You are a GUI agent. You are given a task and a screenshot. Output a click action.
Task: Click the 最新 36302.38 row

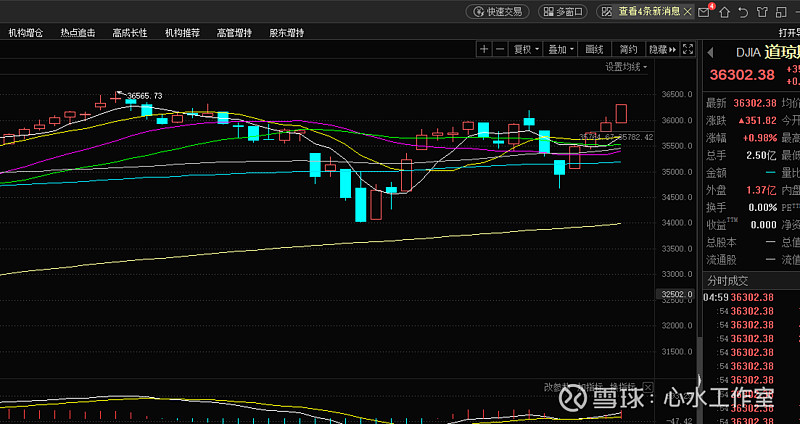click(x=740, y=103)
